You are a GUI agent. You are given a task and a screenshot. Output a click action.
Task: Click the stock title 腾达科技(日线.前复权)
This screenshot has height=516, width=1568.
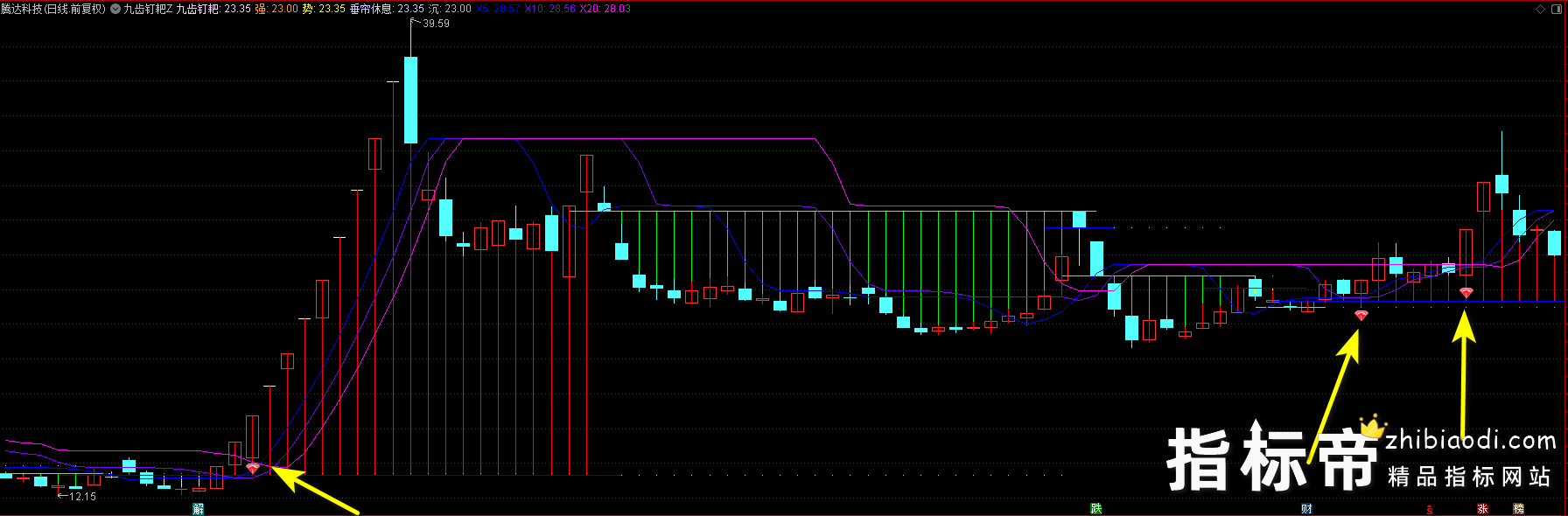(x=53, y=9)
